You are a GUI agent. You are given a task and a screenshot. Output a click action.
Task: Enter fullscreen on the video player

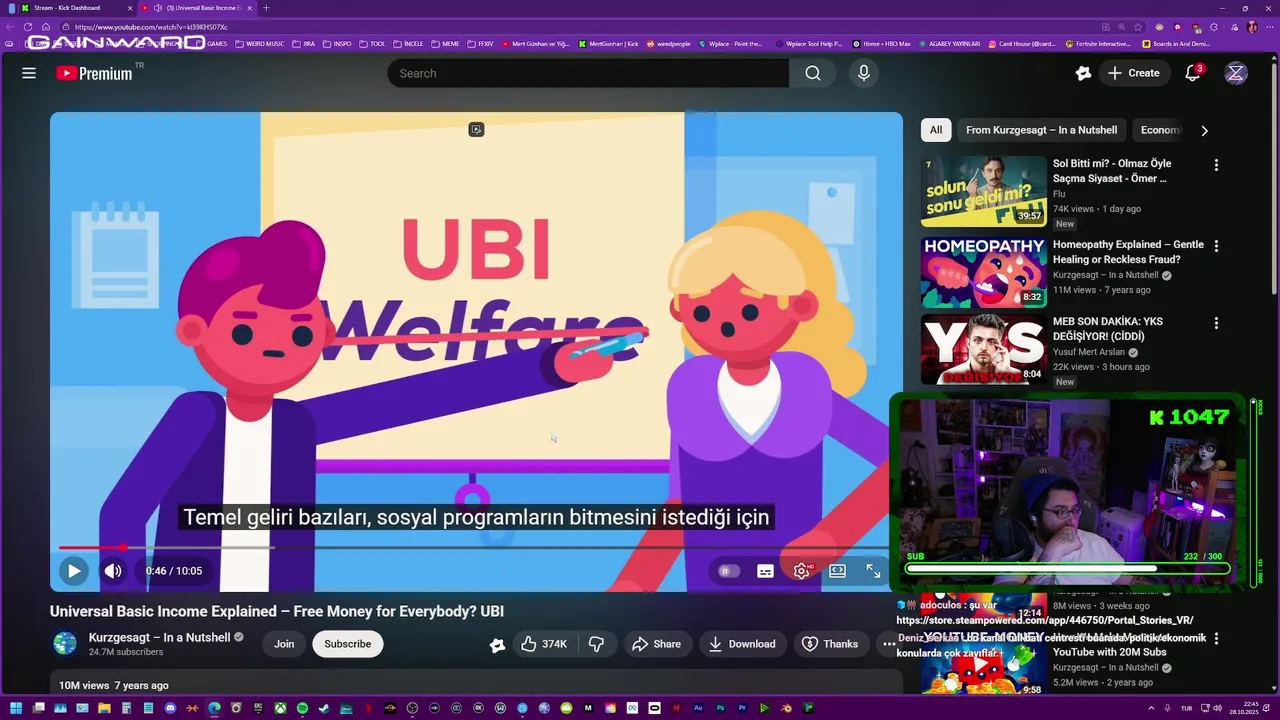(873, 571)
